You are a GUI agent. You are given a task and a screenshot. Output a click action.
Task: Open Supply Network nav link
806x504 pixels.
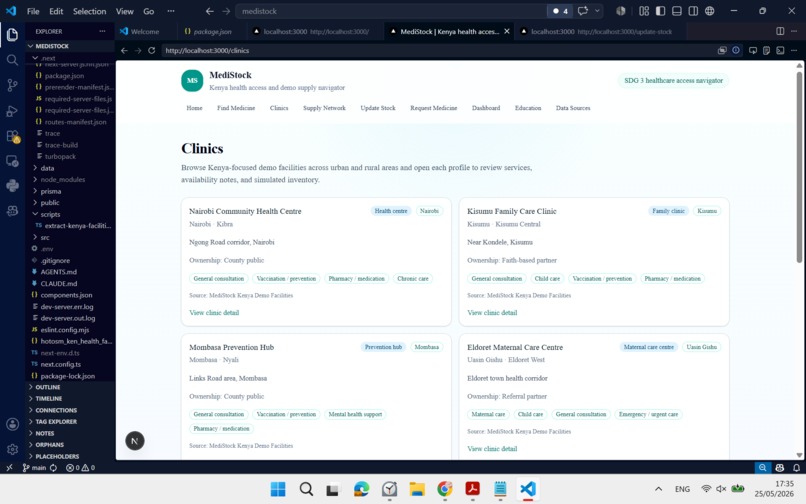[324, 108]
